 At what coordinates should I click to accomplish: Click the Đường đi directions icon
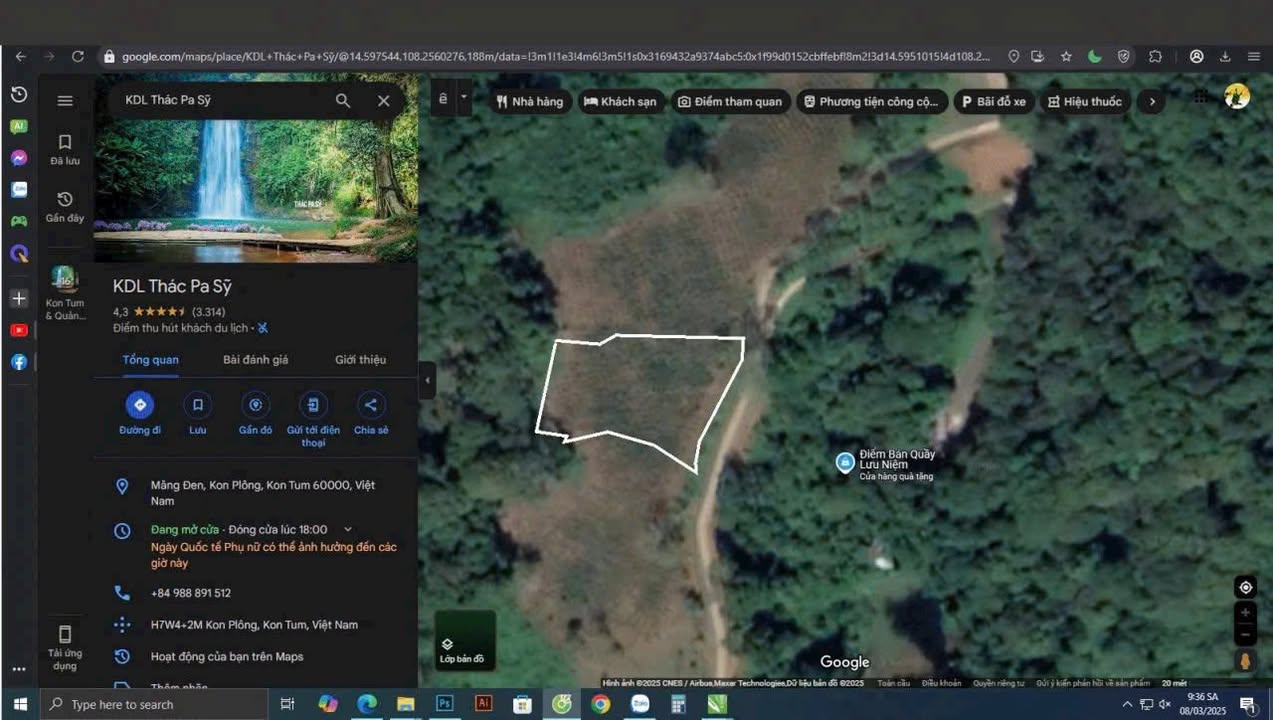click(x=140, y=405)
